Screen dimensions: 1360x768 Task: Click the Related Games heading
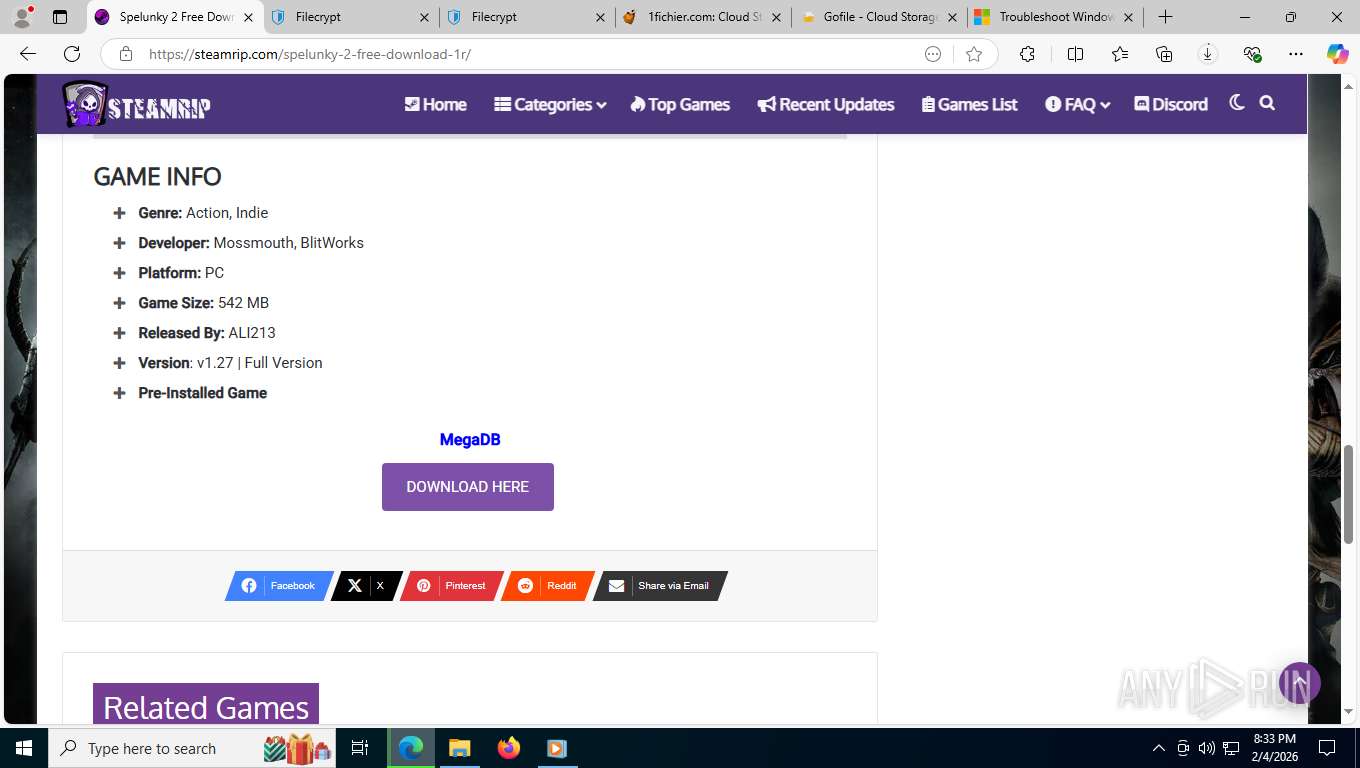(x=206, y=707)
